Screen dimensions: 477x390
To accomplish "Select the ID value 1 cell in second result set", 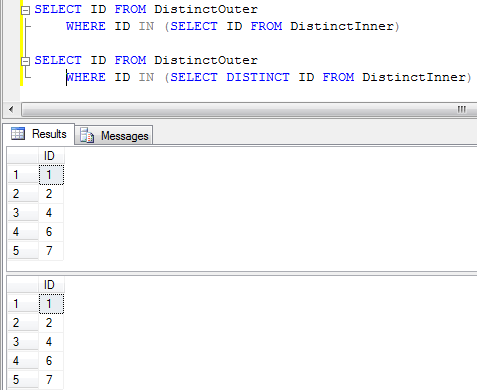I will coord(51,304).
